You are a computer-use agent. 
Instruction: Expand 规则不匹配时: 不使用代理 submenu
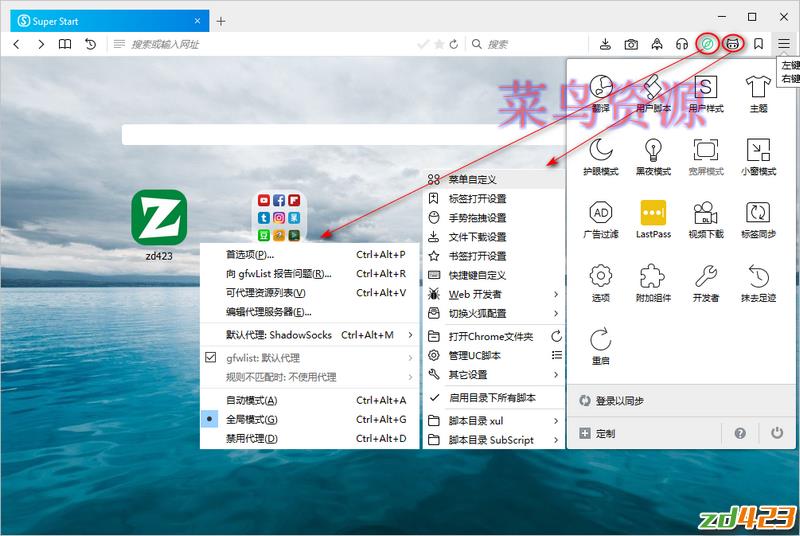[x=309, y=377]
